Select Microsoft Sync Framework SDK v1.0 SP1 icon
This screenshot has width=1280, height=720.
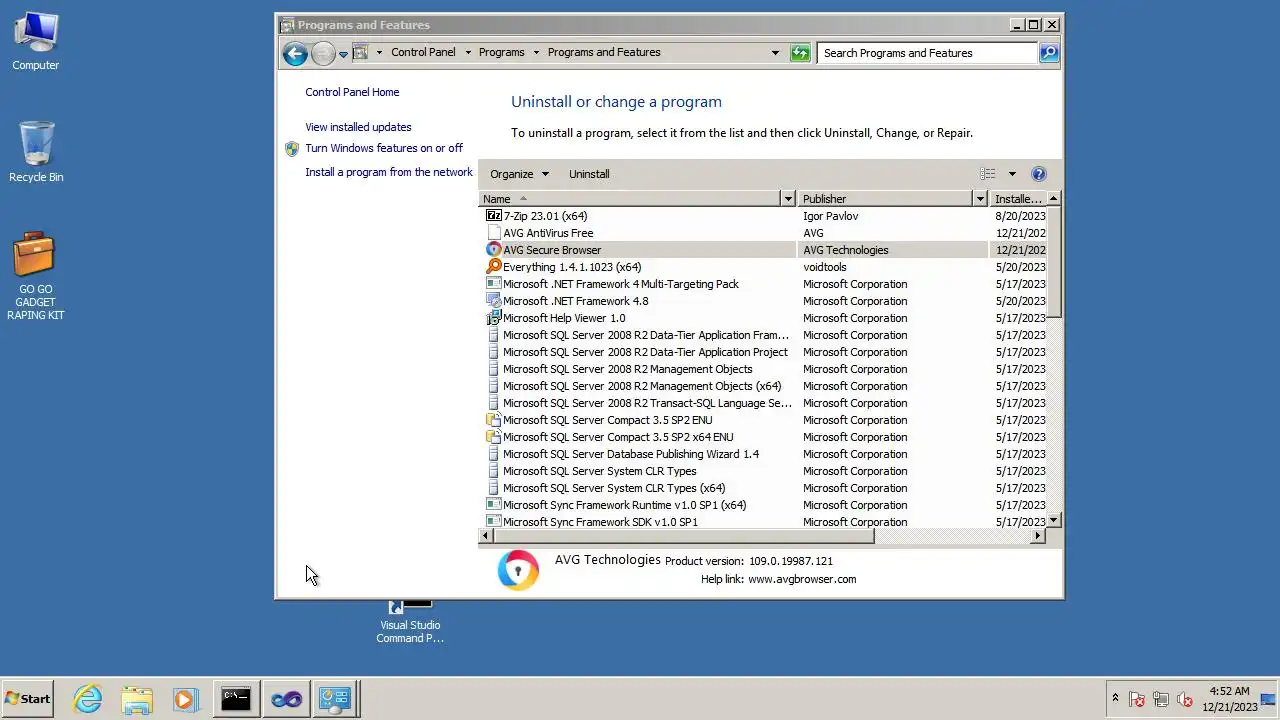coord(493,522)
